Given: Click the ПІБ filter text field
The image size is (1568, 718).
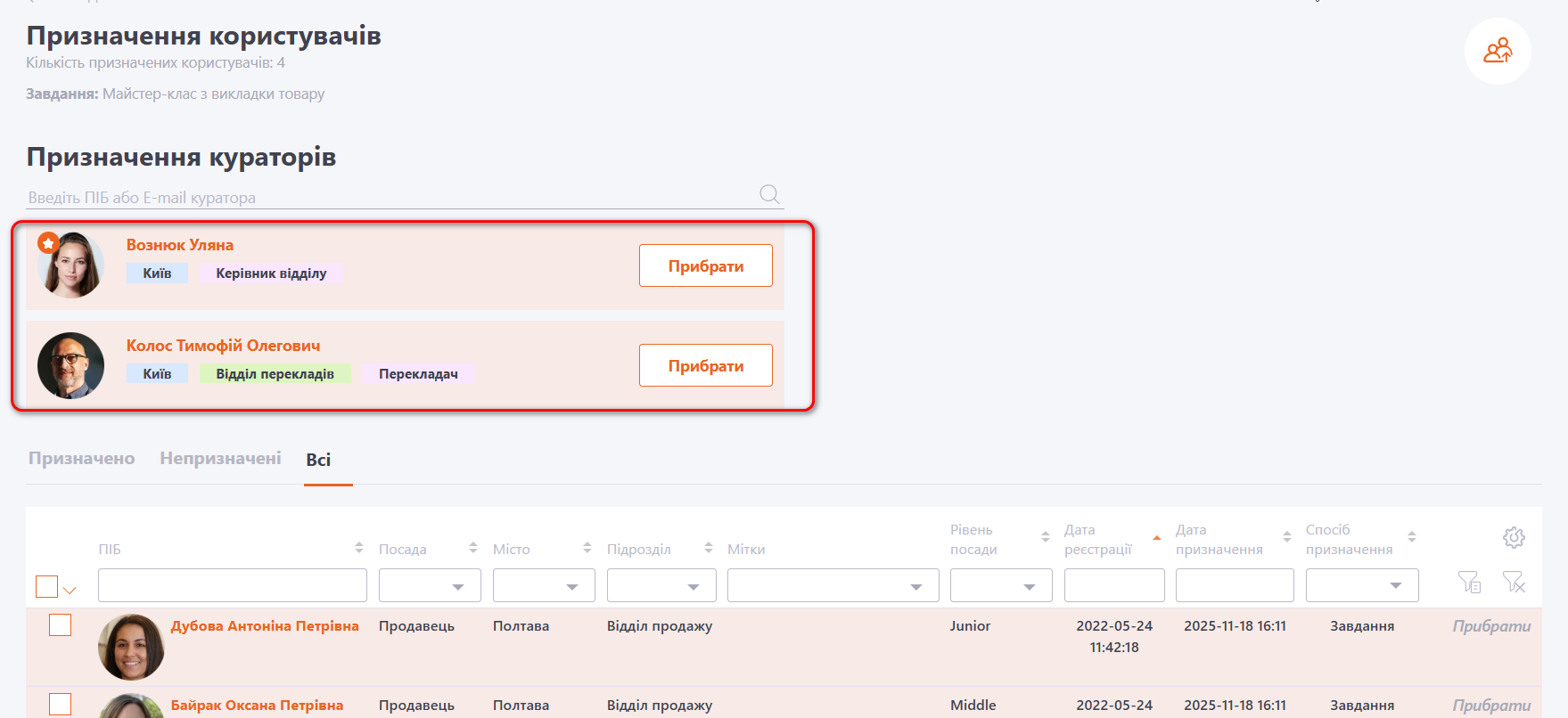Looking at the screenshot, I should click(232, 586).
